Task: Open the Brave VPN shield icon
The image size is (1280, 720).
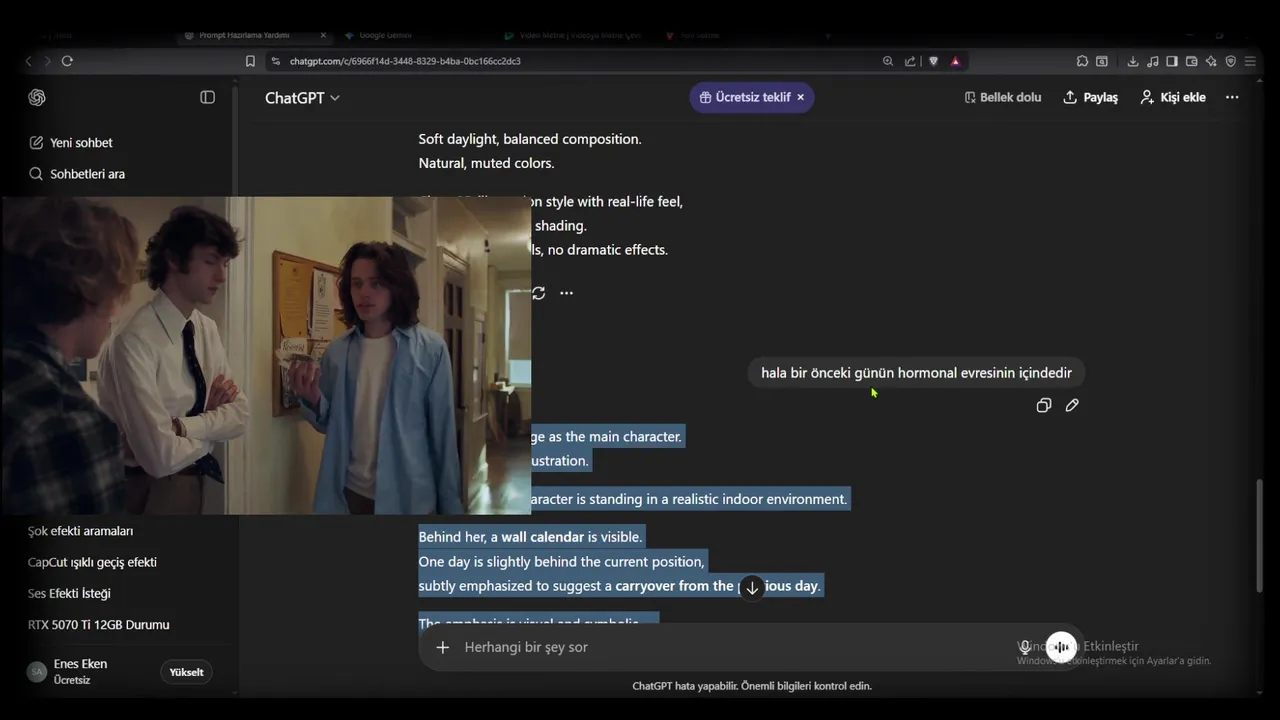Action: click(1231, 61)
